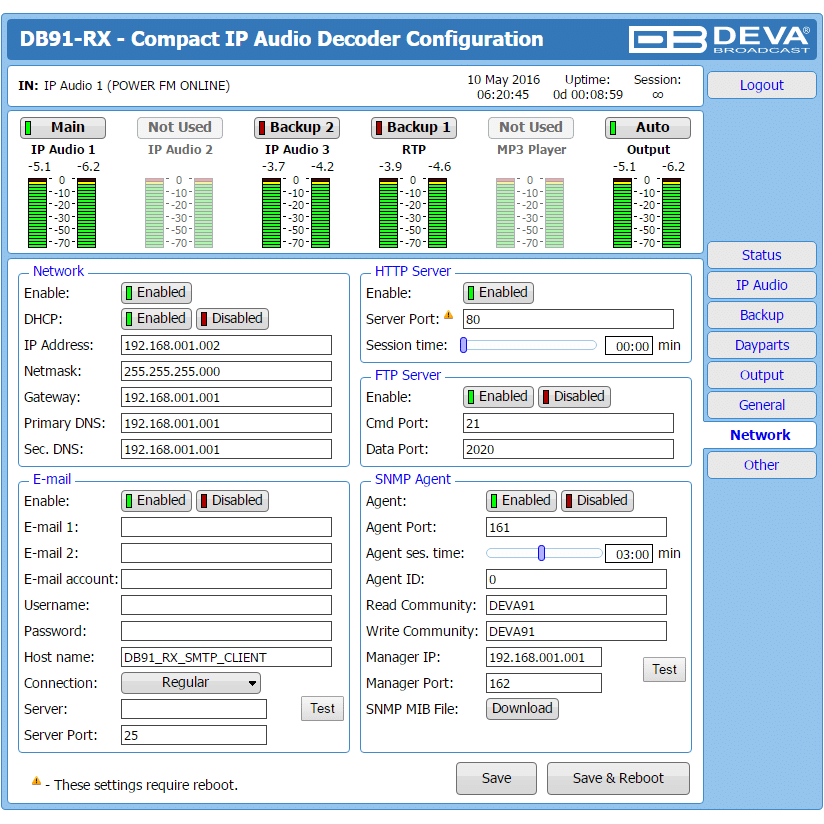824x824 pixels.
Task: Select the Backup 1 RTP source
Action: click(414, 128)
